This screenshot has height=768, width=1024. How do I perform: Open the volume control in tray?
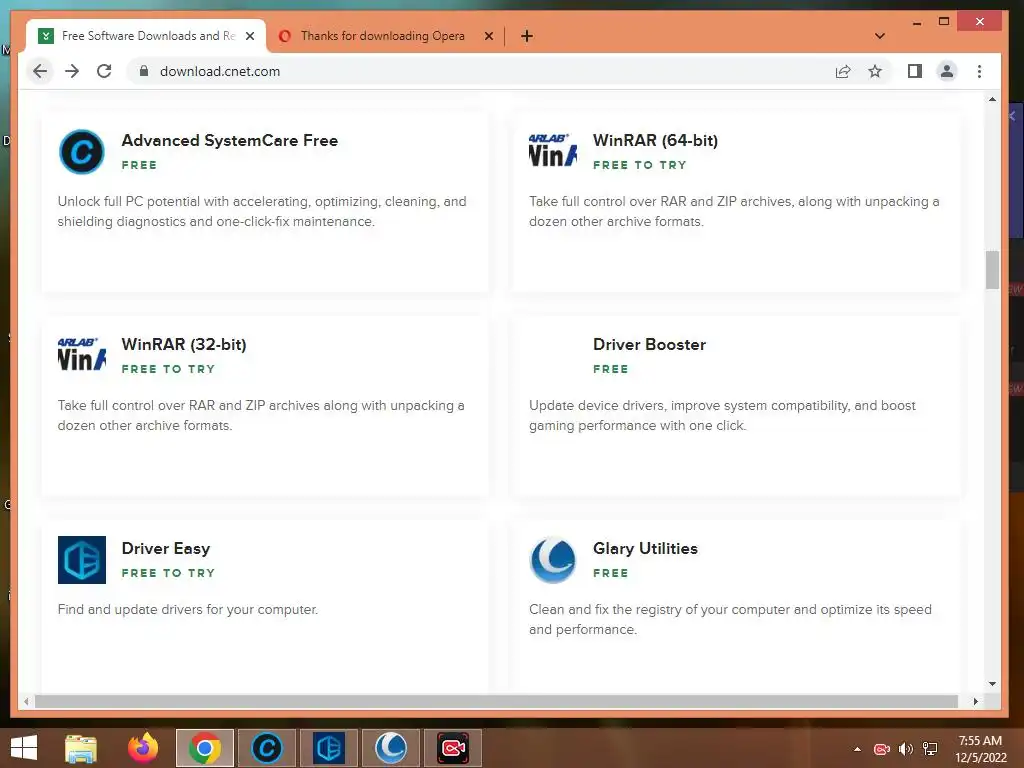tap(906, 749)
